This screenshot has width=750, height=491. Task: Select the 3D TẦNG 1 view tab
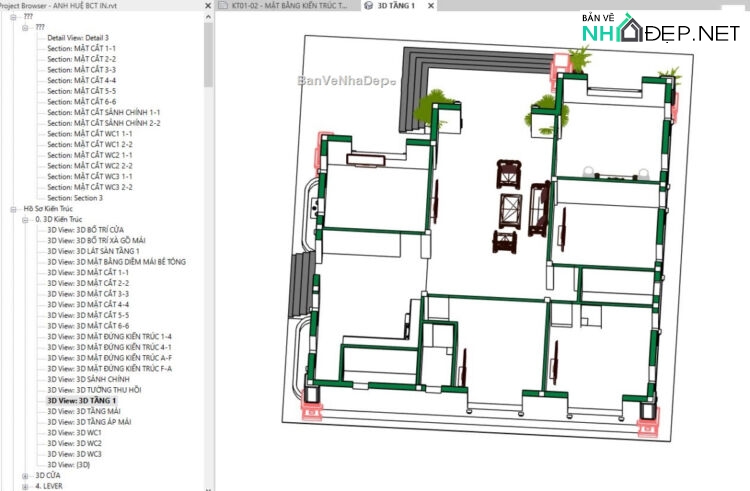point(397,6)
